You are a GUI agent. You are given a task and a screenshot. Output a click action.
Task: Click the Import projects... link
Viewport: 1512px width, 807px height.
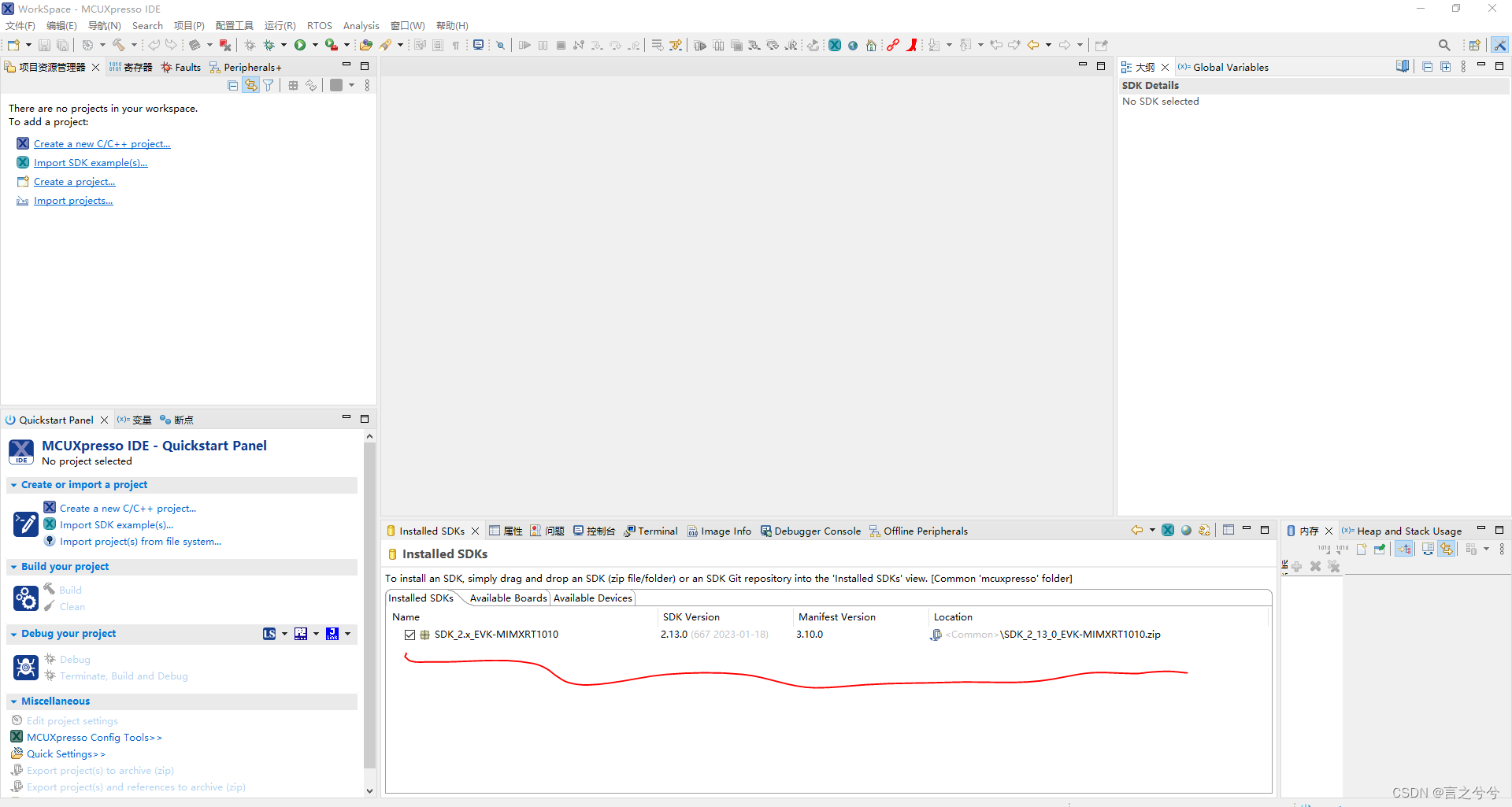click(73, 201)
